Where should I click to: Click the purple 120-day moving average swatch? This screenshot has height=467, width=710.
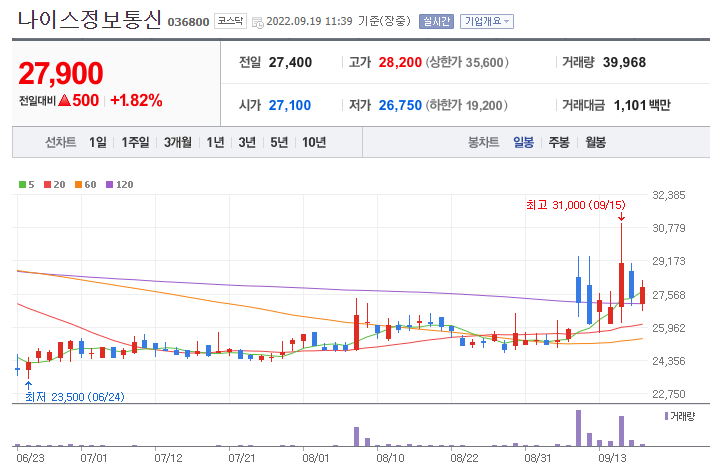pos(109,184)
